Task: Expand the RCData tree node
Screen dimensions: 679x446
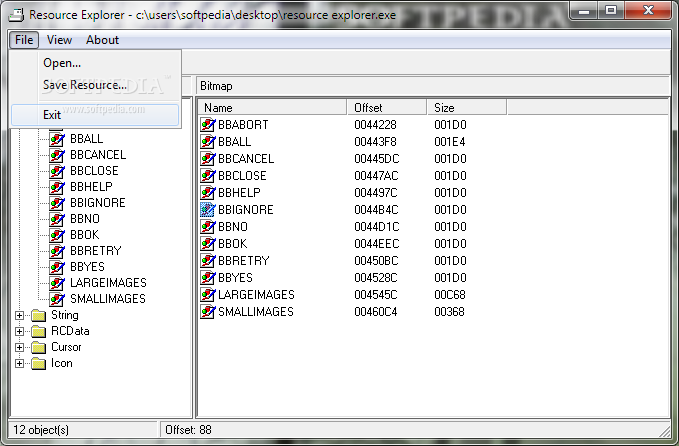Action: click(19, 331)
